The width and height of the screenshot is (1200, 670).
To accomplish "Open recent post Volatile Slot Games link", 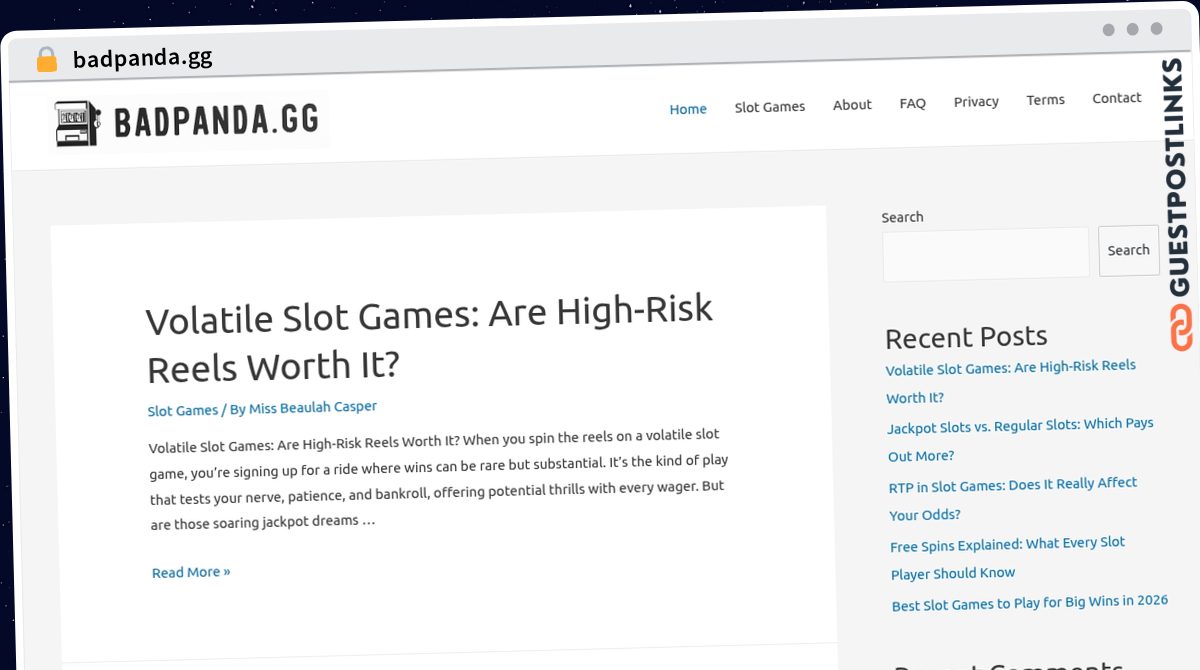I will pyautogui.click(x=1011, y=382).
